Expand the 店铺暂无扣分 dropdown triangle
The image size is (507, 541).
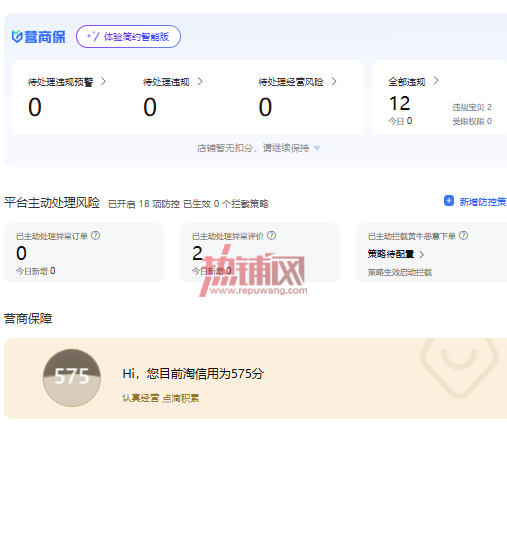tap(317, 148)
